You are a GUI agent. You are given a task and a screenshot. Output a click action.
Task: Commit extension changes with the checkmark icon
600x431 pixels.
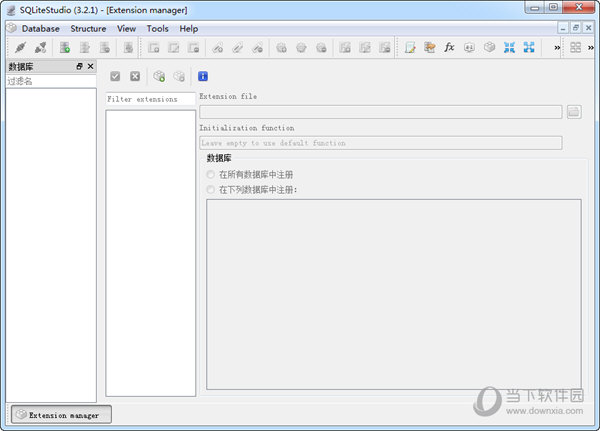115,76
